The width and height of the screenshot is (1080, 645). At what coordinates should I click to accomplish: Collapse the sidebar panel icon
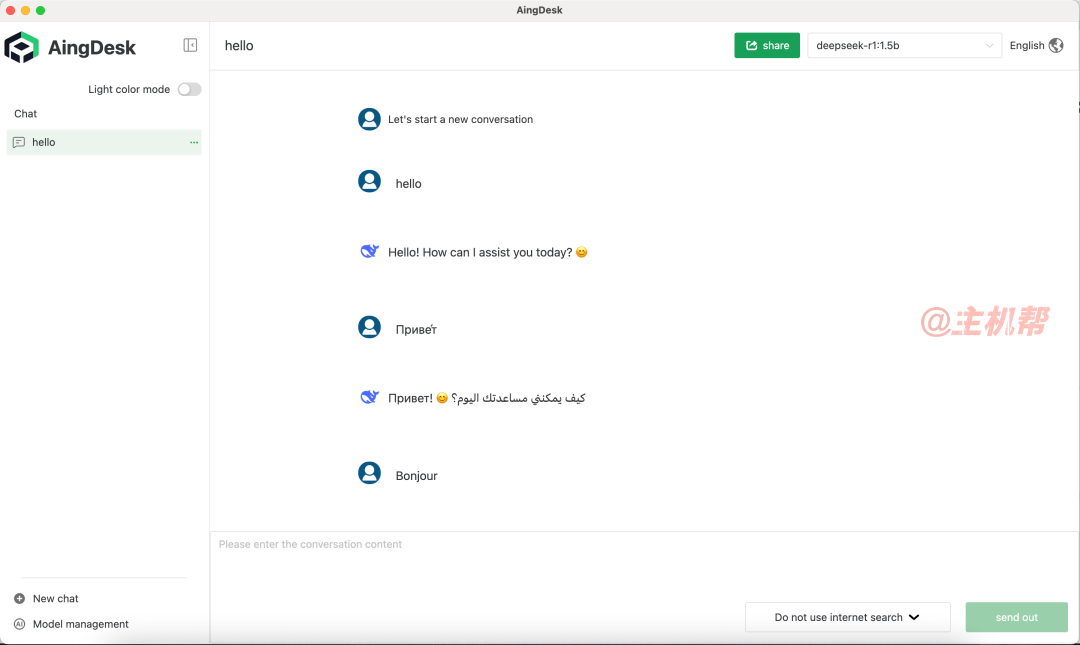(x=190, y=45)
